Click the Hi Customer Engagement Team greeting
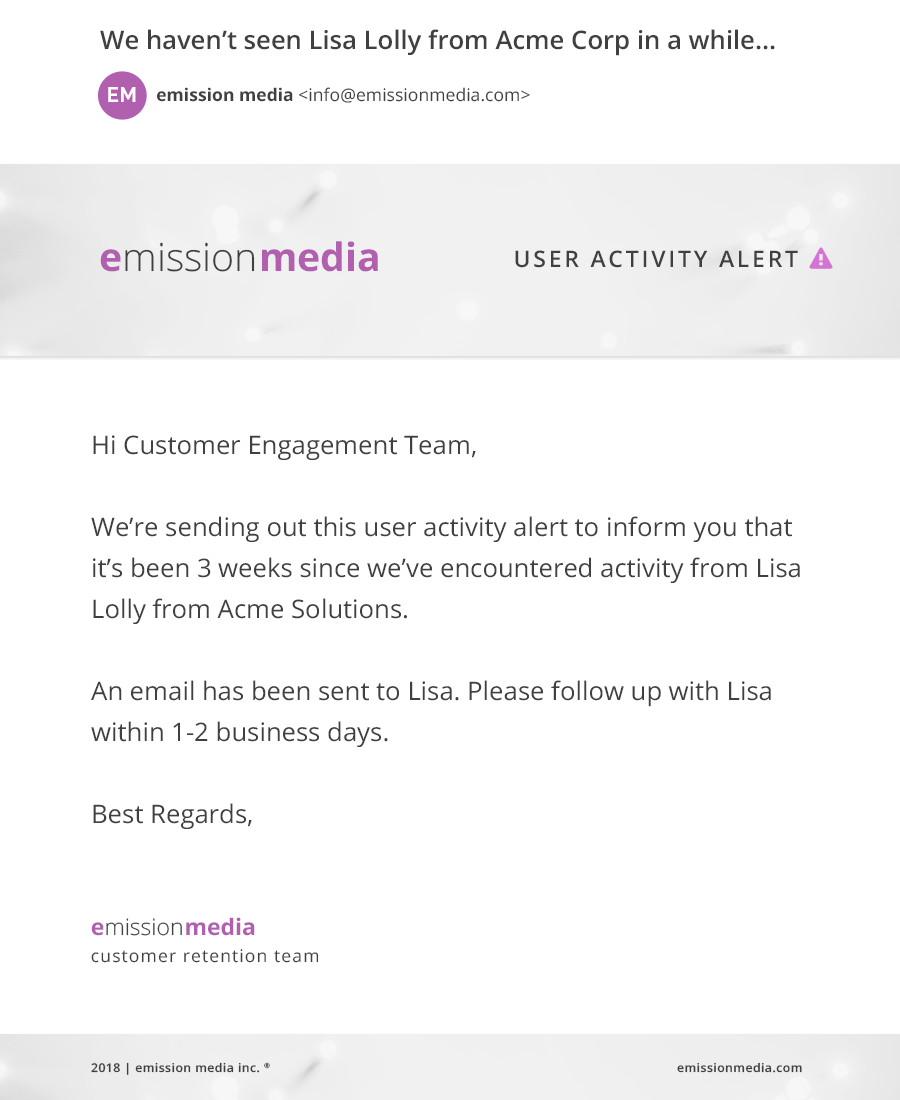 pos(284,445)
